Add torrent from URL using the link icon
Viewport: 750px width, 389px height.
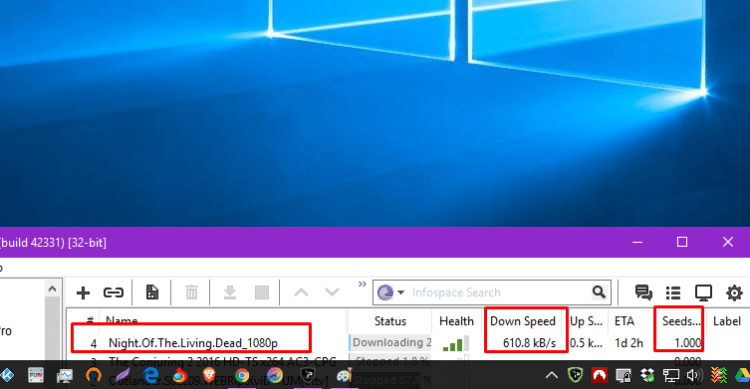[x=113, y=292]
